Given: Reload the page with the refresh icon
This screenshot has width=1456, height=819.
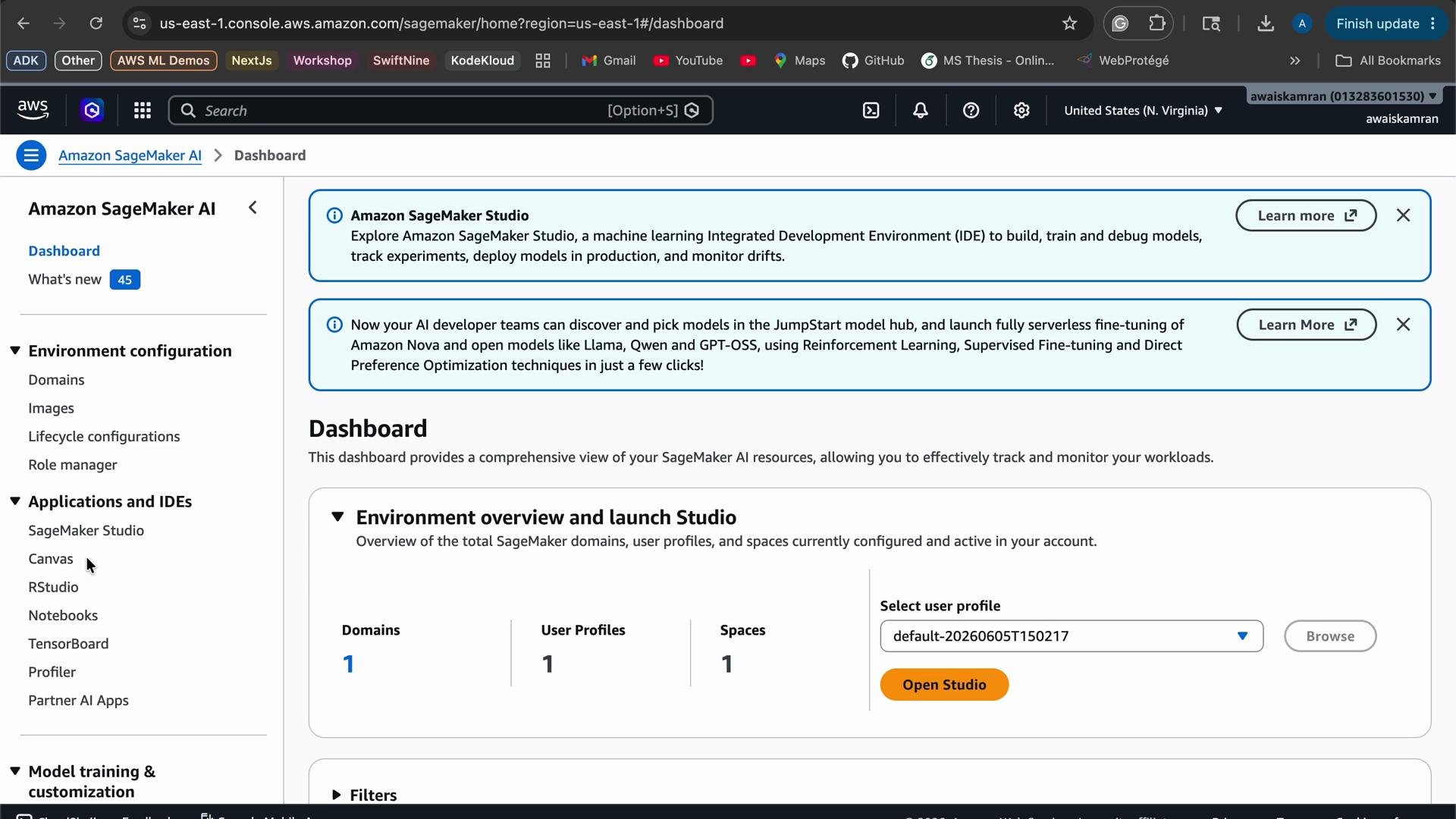Looking at the screenshot, I should [96, 24].
